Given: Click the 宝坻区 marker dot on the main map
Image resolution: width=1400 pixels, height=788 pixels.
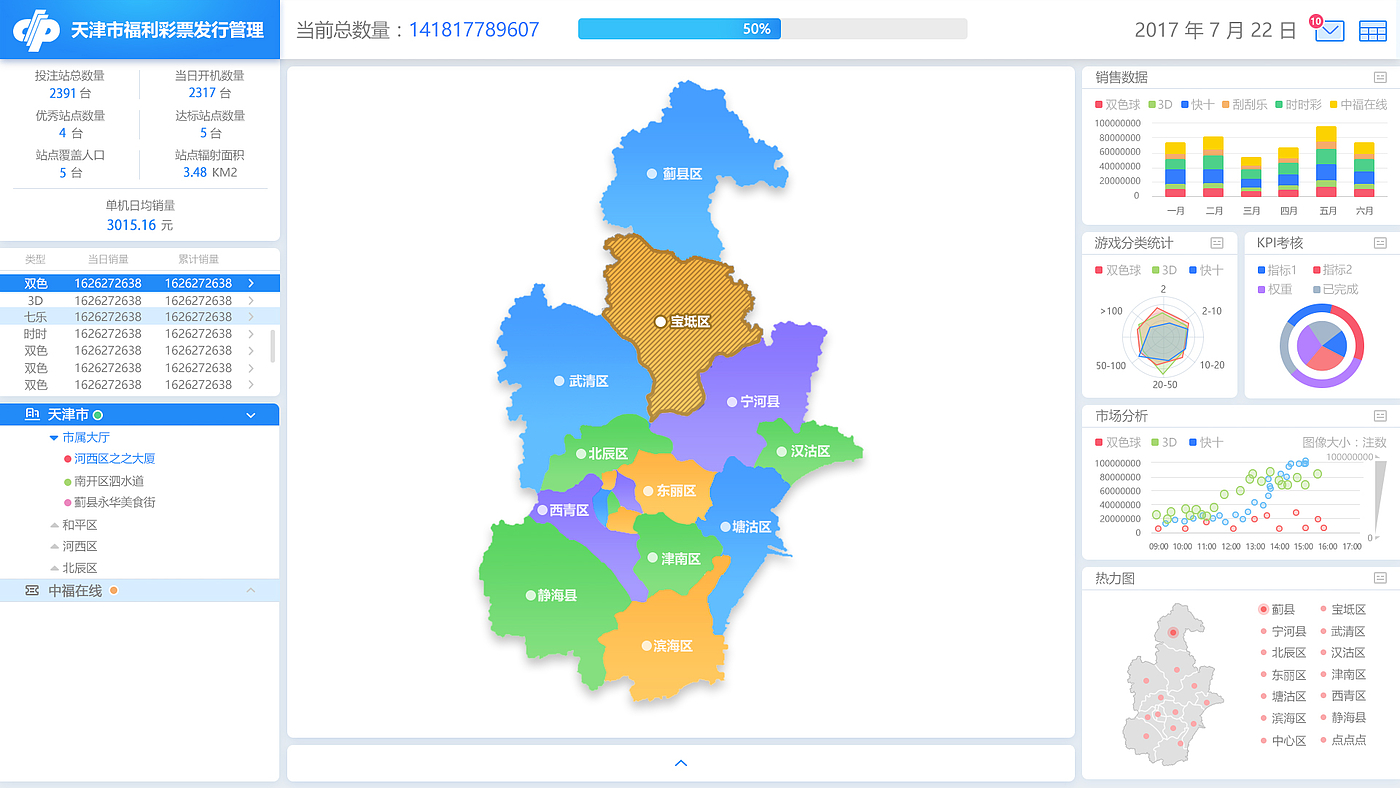Looking at the screenshot, I should click(x=660, y=321).
